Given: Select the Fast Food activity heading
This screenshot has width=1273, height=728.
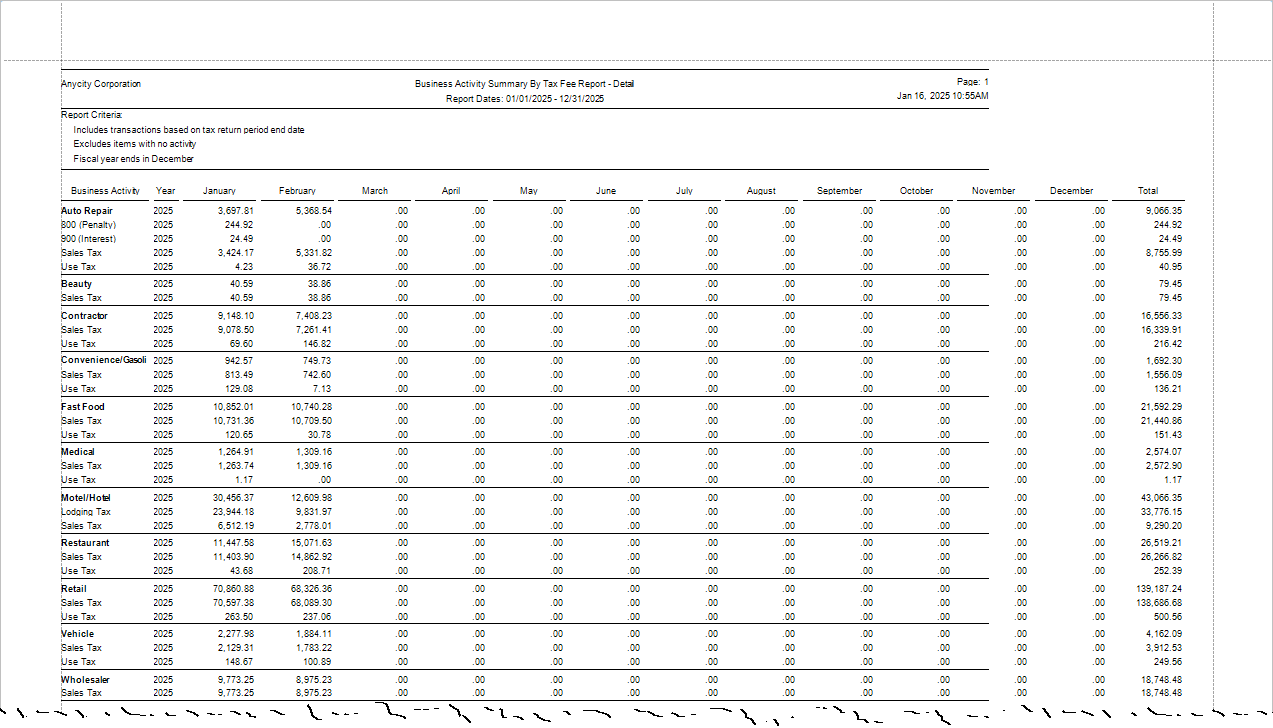Looking at the screenshot, I should [83, 407].
